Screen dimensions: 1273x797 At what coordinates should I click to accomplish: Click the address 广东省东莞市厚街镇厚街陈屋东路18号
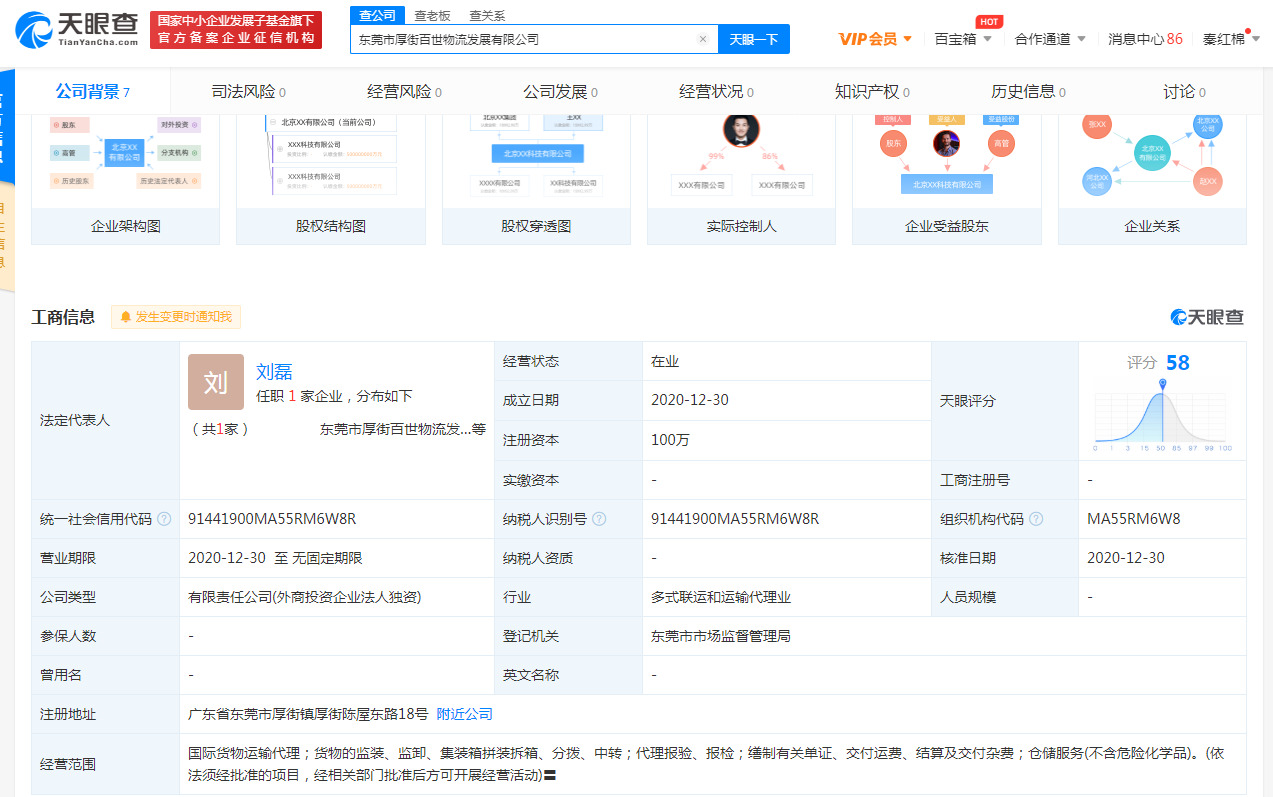(308, 714)
